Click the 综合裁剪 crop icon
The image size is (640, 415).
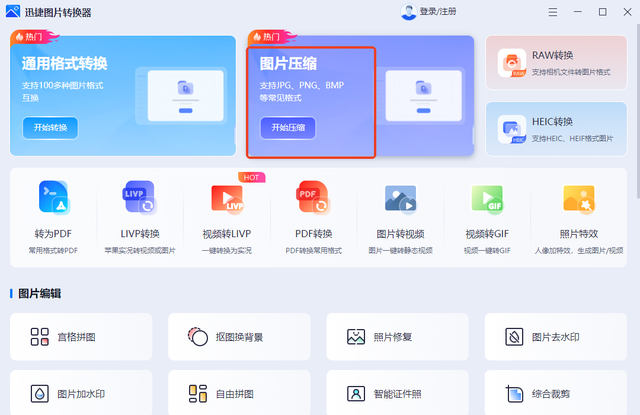pos(514,394)
